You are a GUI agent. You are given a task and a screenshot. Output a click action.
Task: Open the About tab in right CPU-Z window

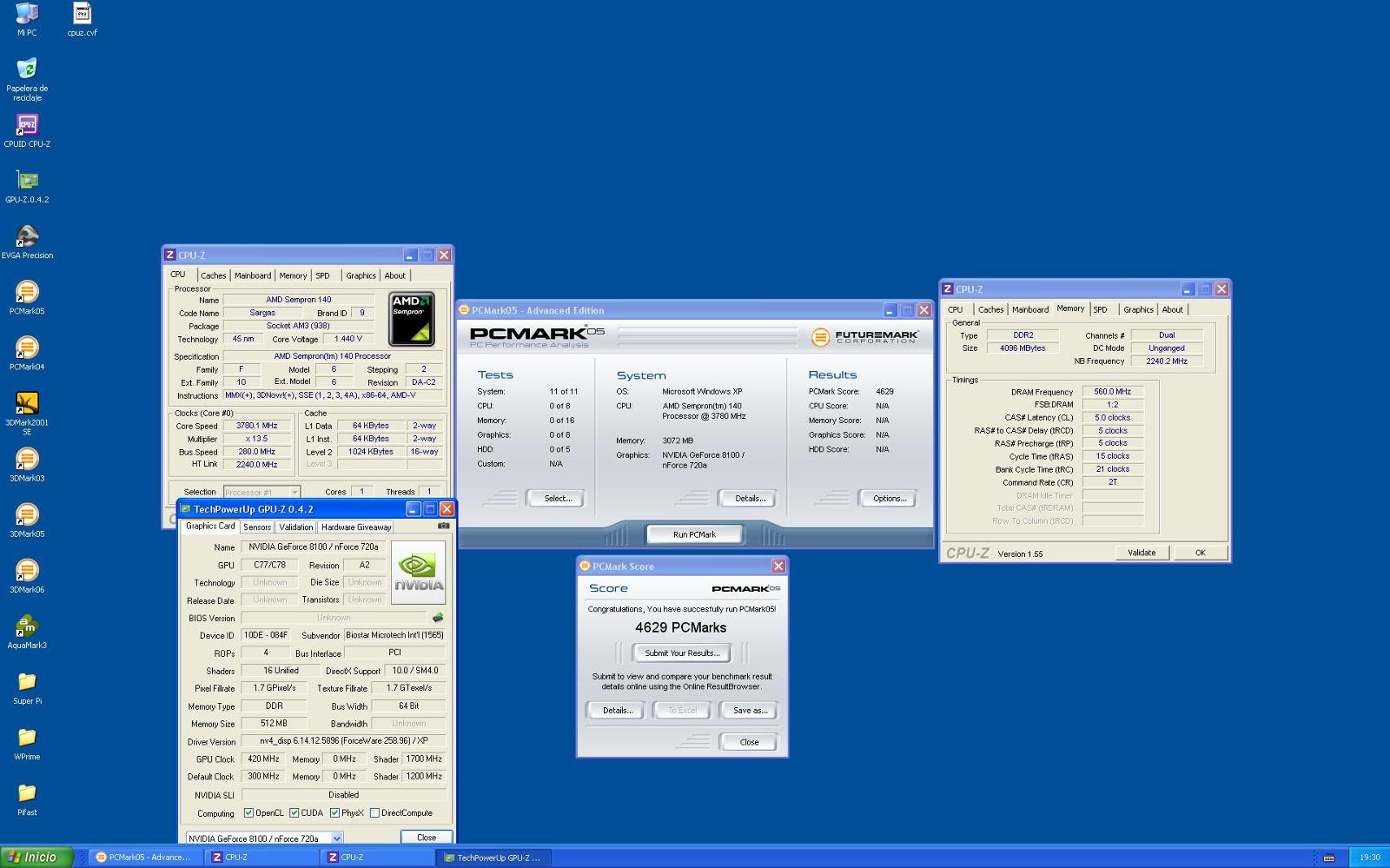tap(1172, 309)
